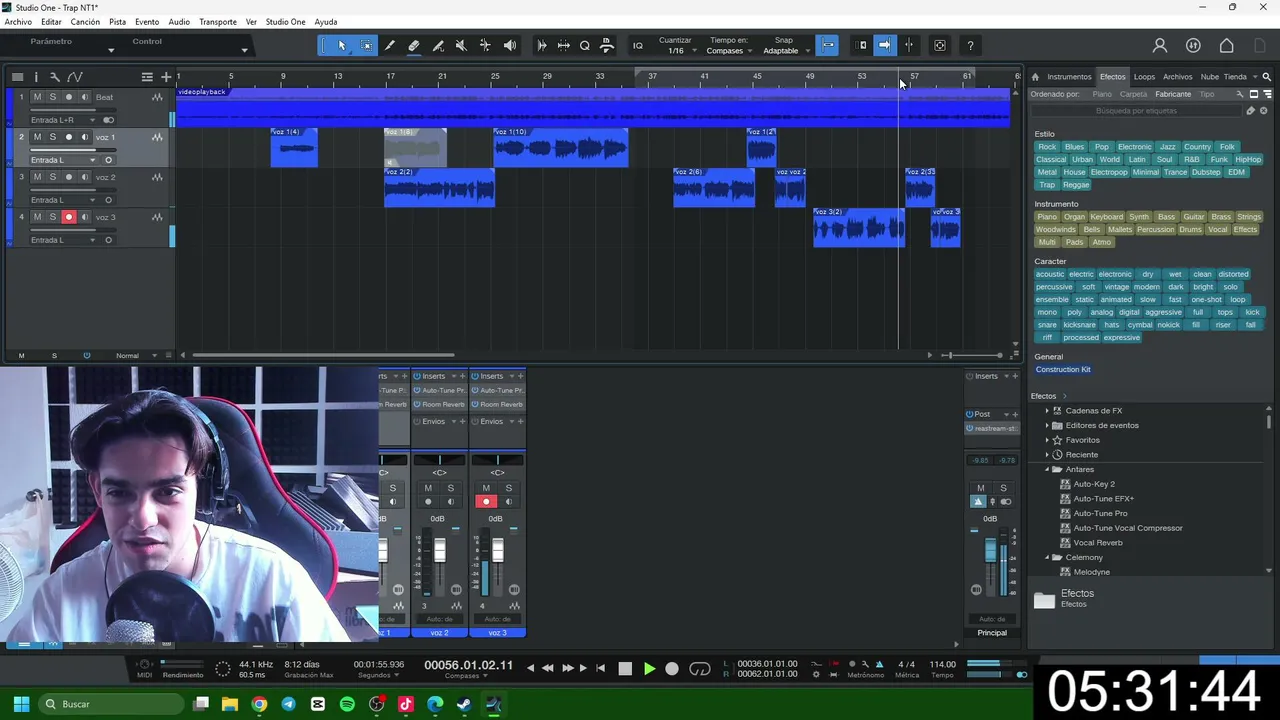Expand the Favoritos folder

pos(1047,440)
